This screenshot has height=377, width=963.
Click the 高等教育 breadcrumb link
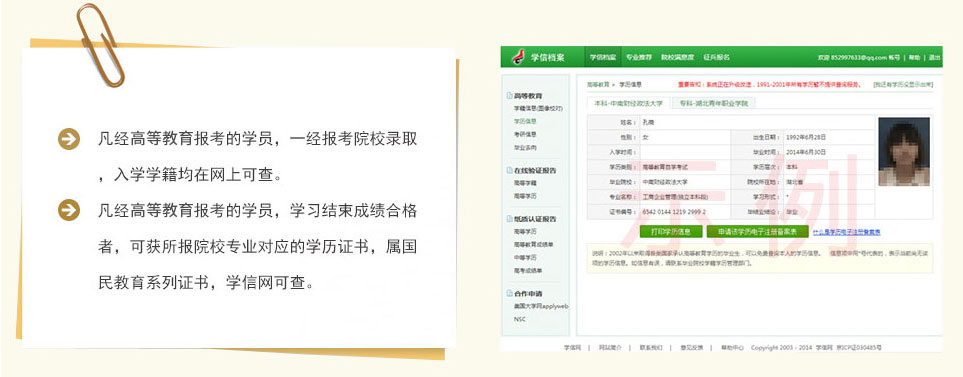[x=598, y=84]
